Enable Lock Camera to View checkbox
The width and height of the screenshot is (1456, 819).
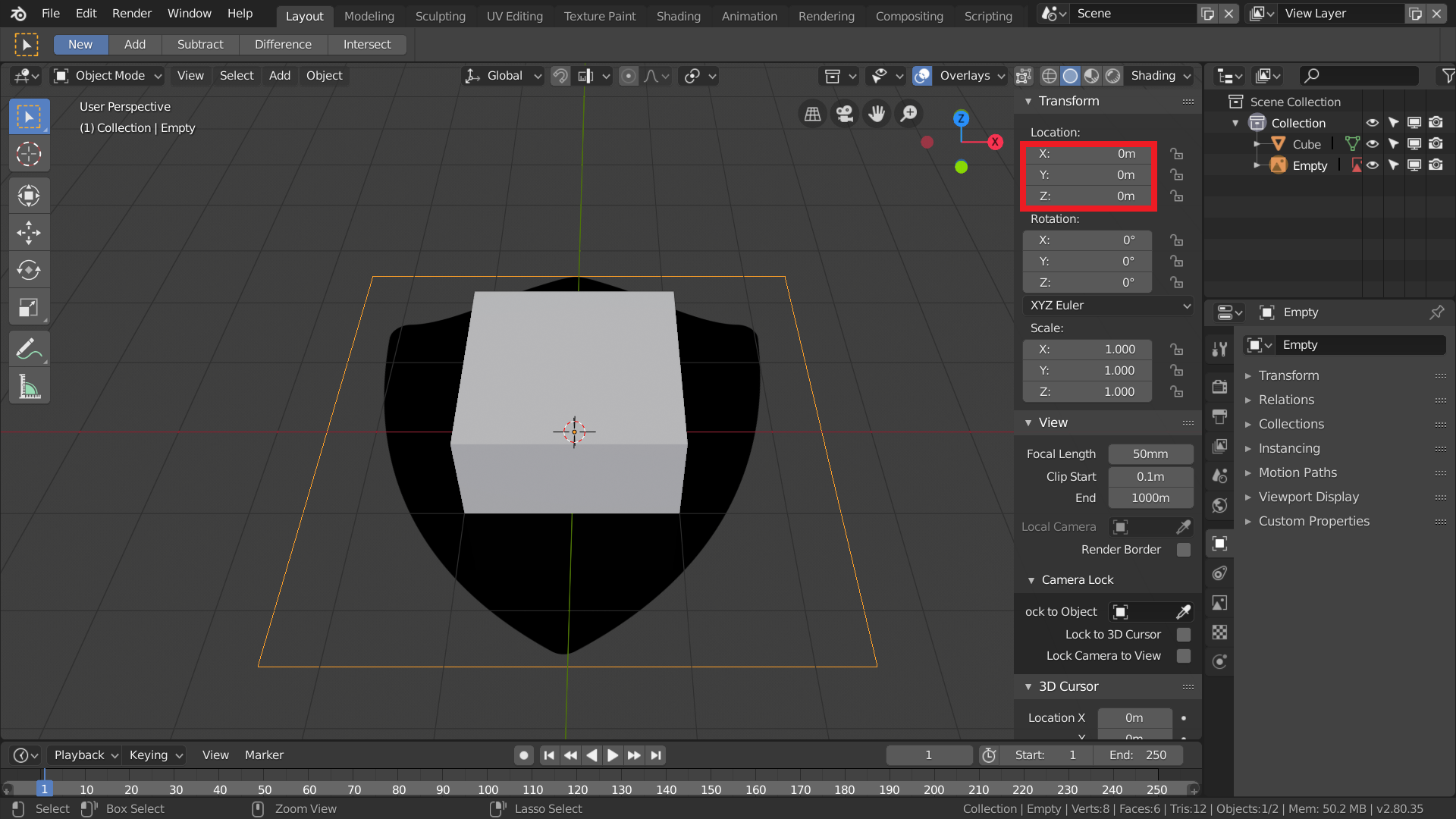1183,656
